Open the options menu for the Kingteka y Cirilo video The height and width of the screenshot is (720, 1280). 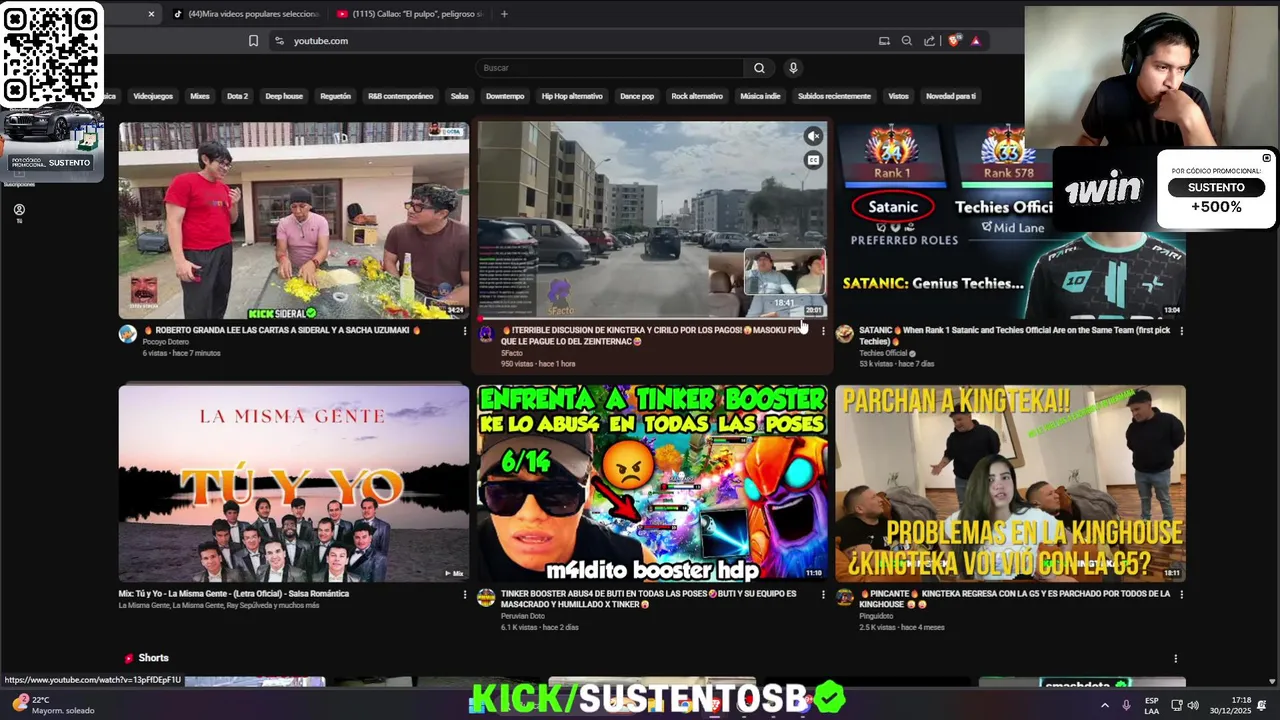pyautogui.click(x=823, y=331)
